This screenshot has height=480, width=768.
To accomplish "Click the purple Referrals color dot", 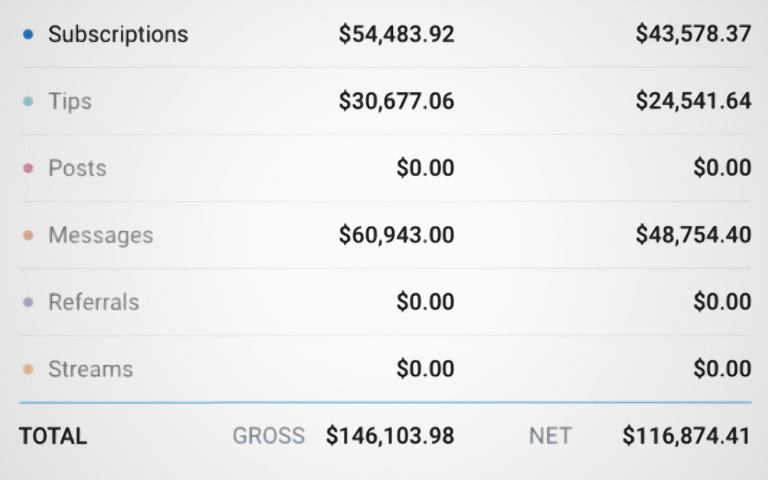I will (28, 302).
